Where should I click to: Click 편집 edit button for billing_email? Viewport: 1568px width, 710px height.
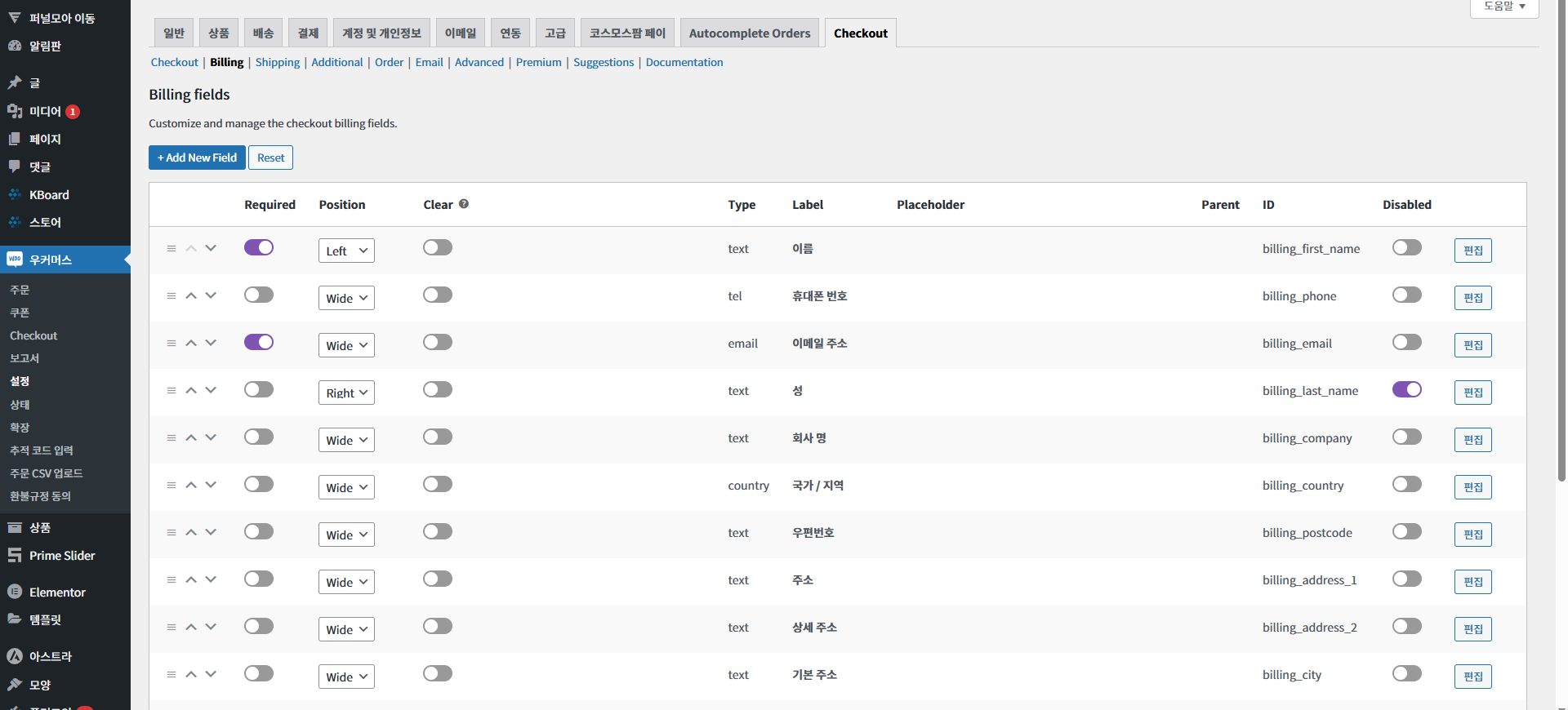point(1473,345)
